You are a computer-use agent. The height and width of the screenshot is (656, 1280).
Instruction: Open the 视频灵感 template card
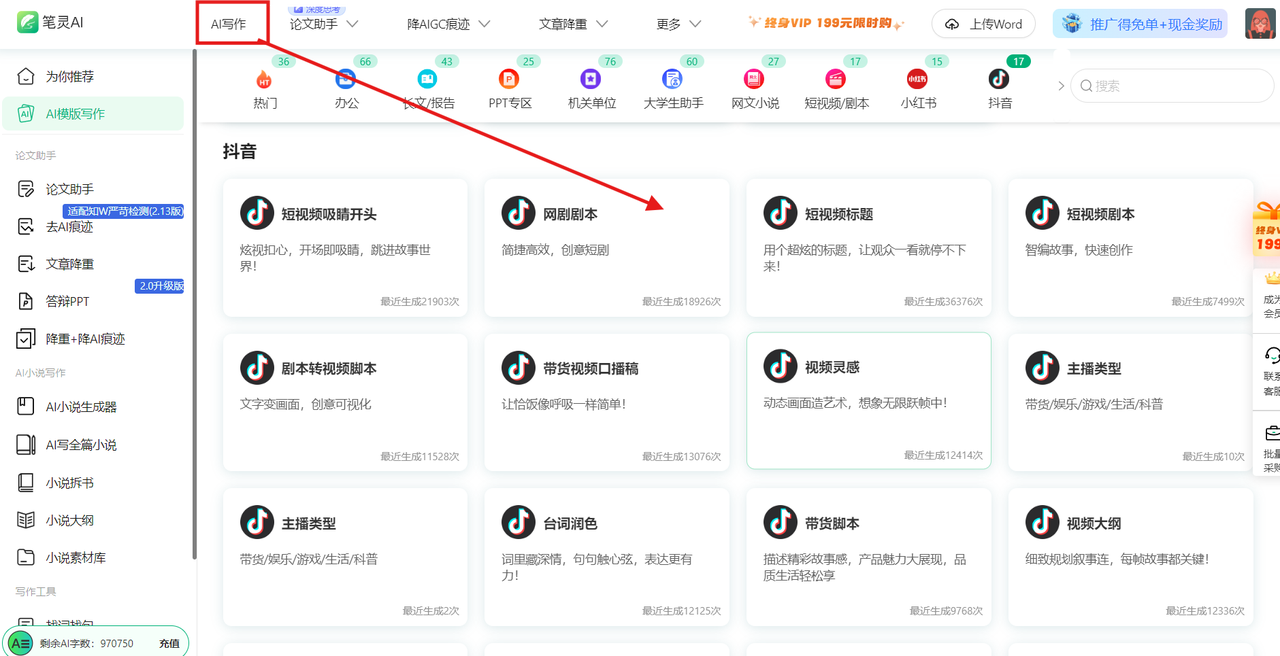(869, 401)
